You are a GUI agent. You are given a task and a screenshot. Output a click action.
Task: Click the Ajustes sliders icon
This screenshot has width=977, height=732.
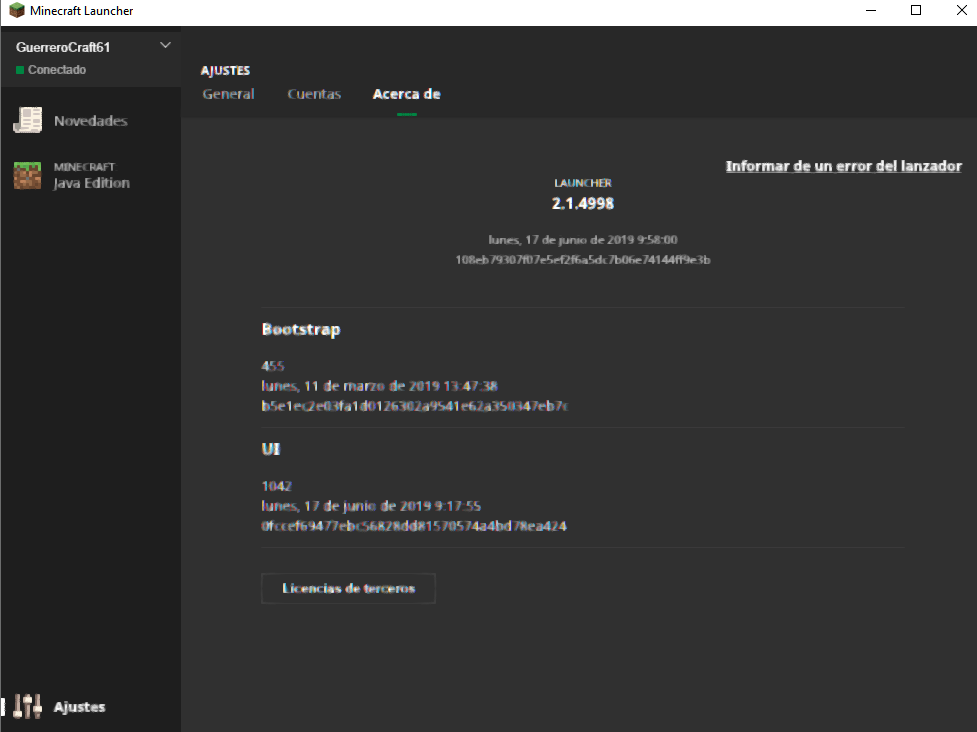tap(27, 706)
